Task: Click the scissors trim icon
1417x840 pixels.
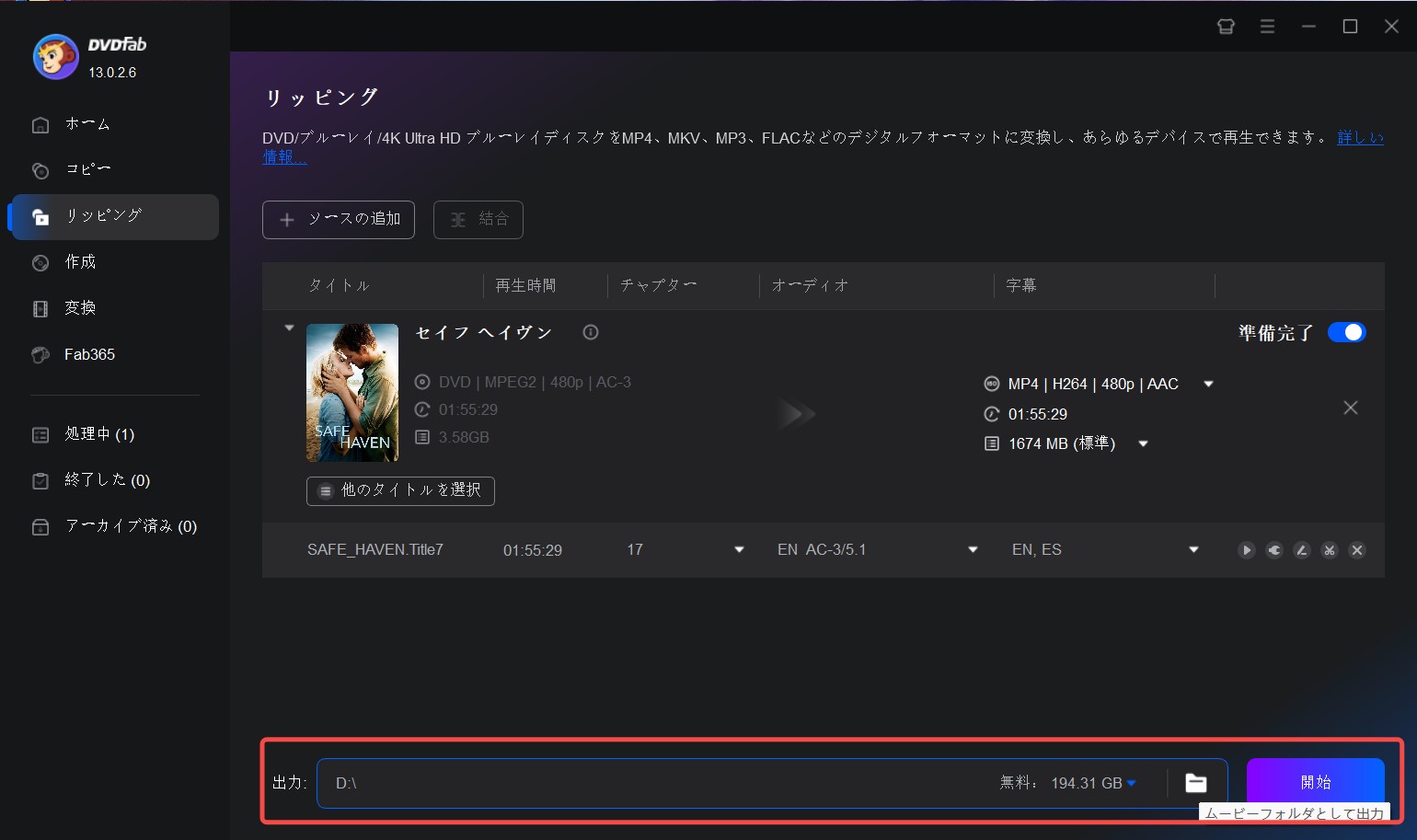Action: (x=1329, y=550)
